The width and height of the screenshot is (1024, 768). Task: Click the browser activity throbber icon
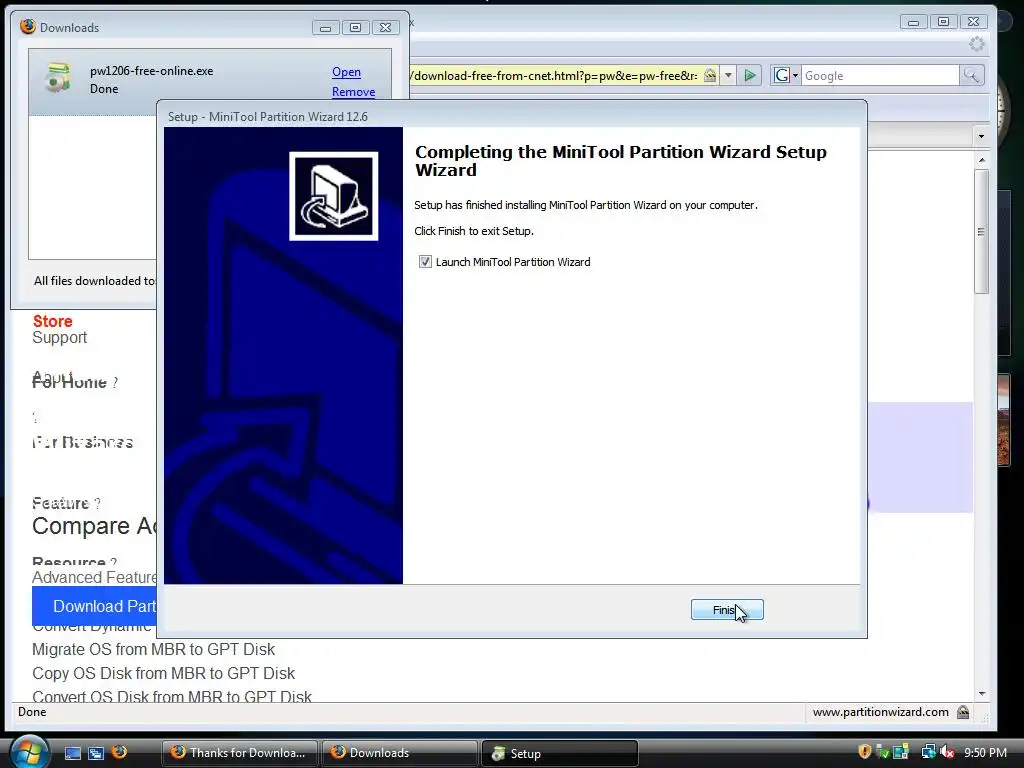(x=976, y=44)
